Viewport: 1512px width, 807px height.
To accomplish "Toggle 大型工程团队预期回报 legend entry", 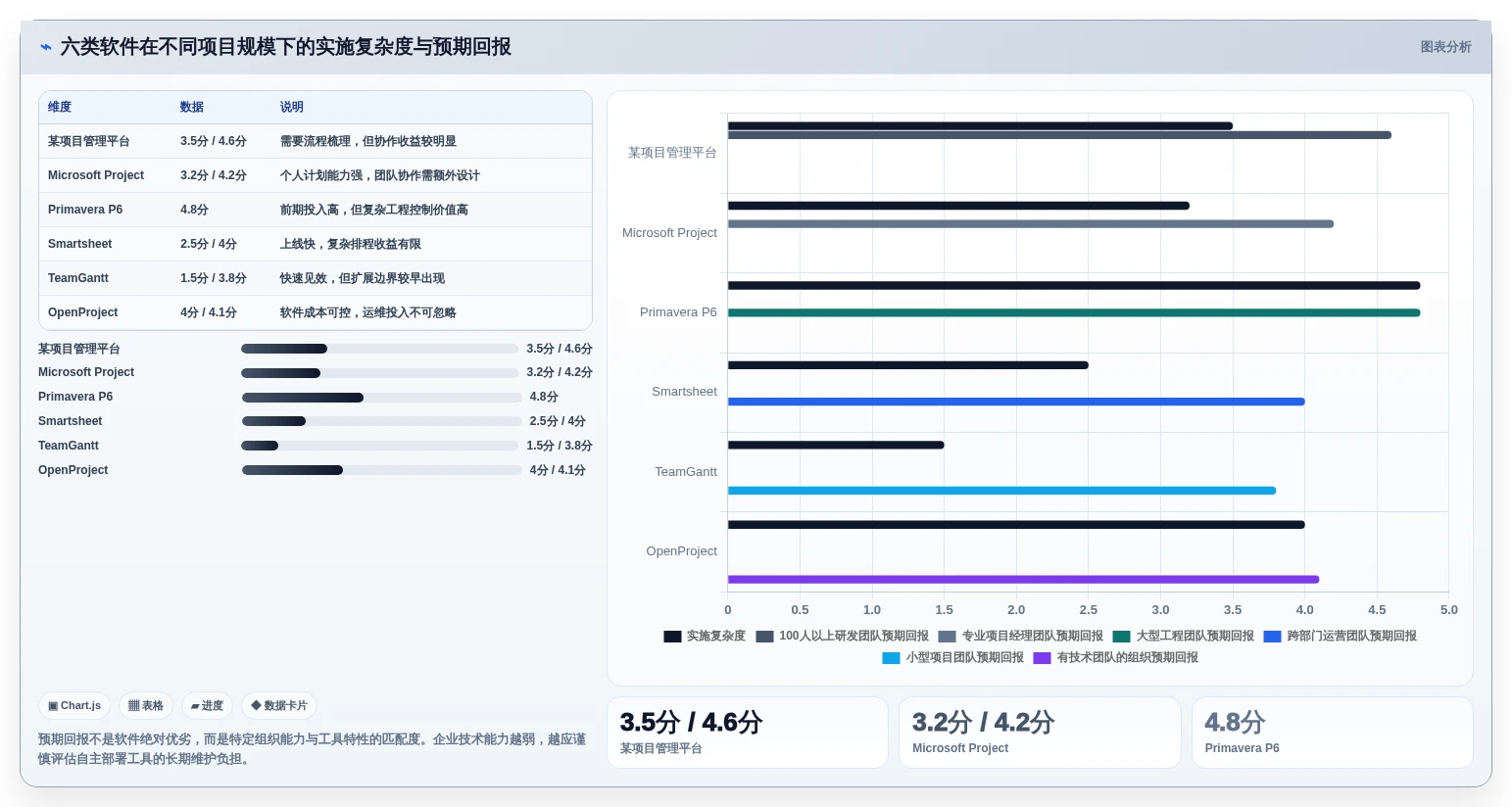I will [1184, 637].
